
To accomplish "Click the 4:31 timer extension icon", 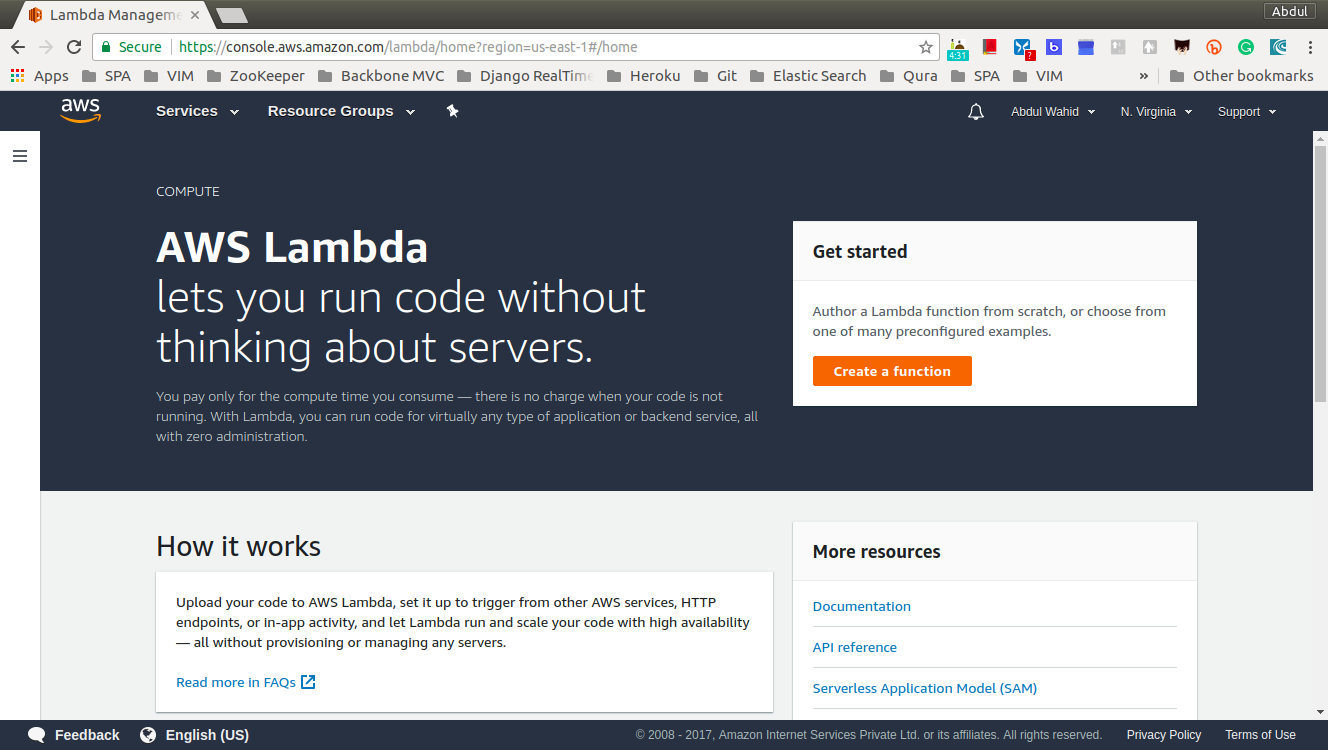I will (x=958, y=49).
